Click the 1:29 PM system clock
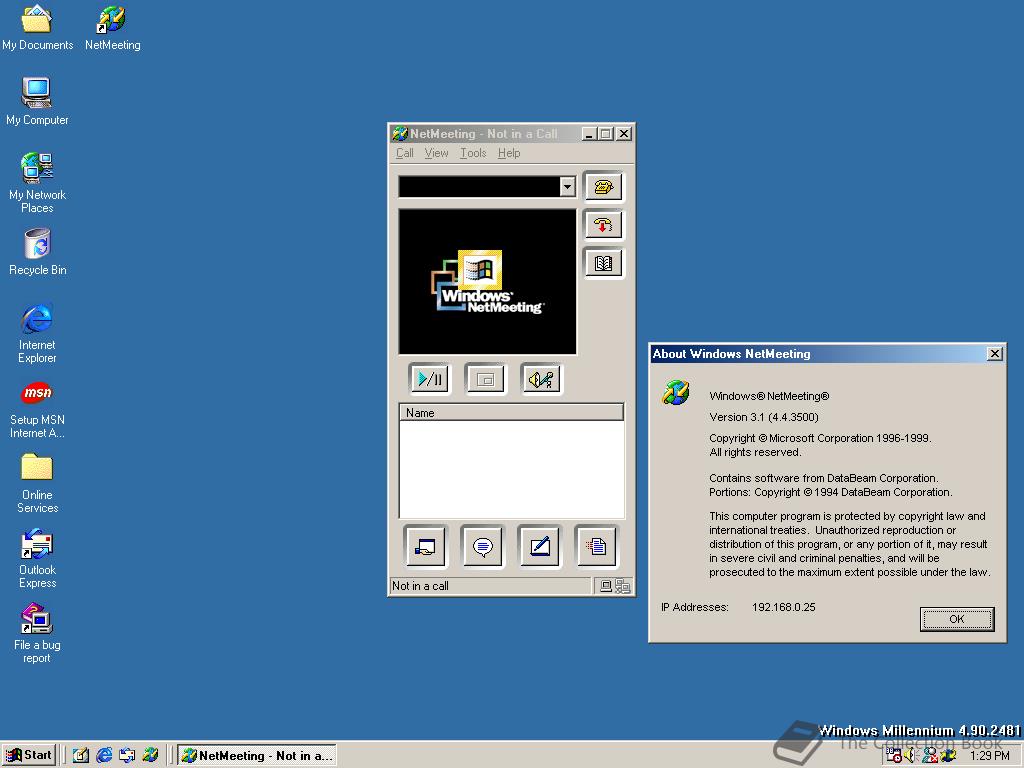The height and width of the screenshot is (768, 1024). point(989,756)
